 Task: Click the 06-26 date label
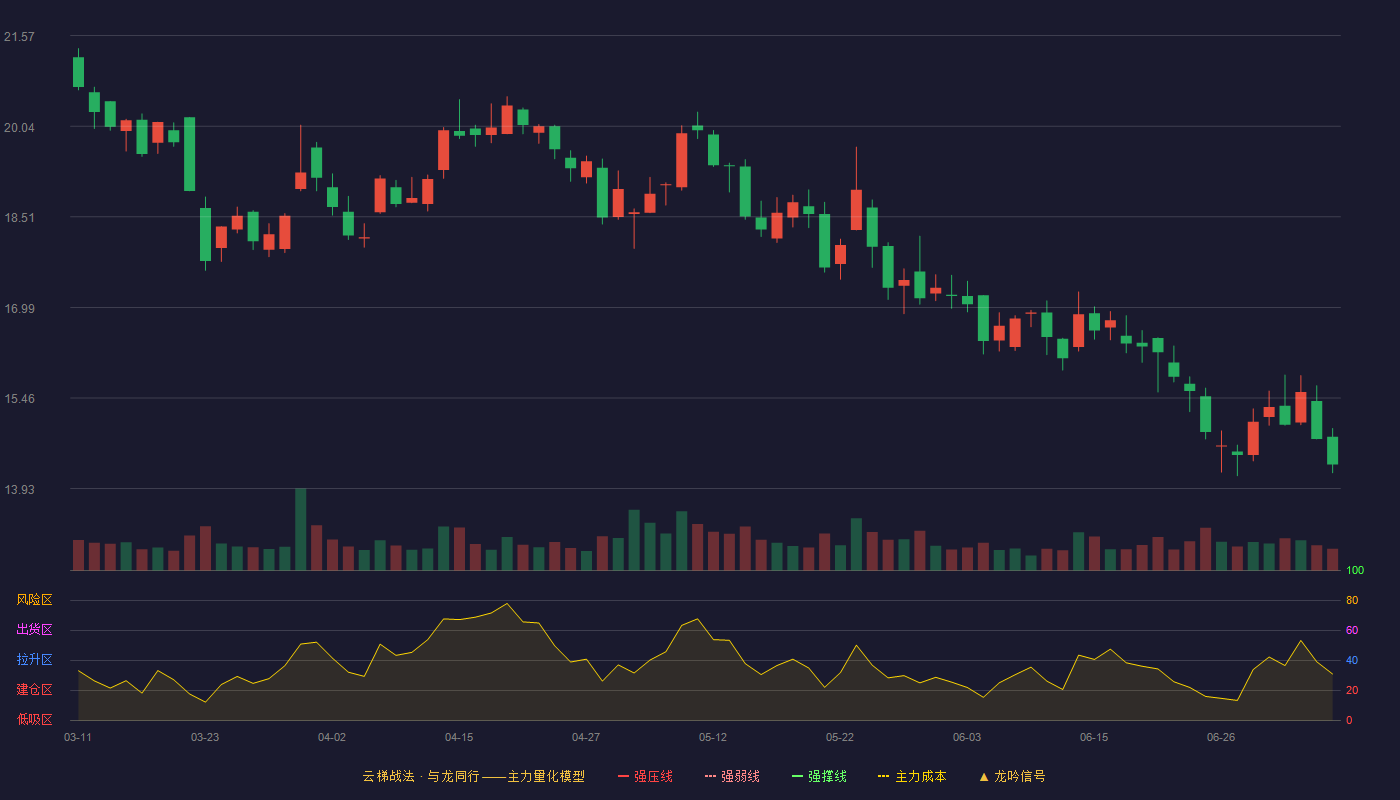click(1221, 737)
